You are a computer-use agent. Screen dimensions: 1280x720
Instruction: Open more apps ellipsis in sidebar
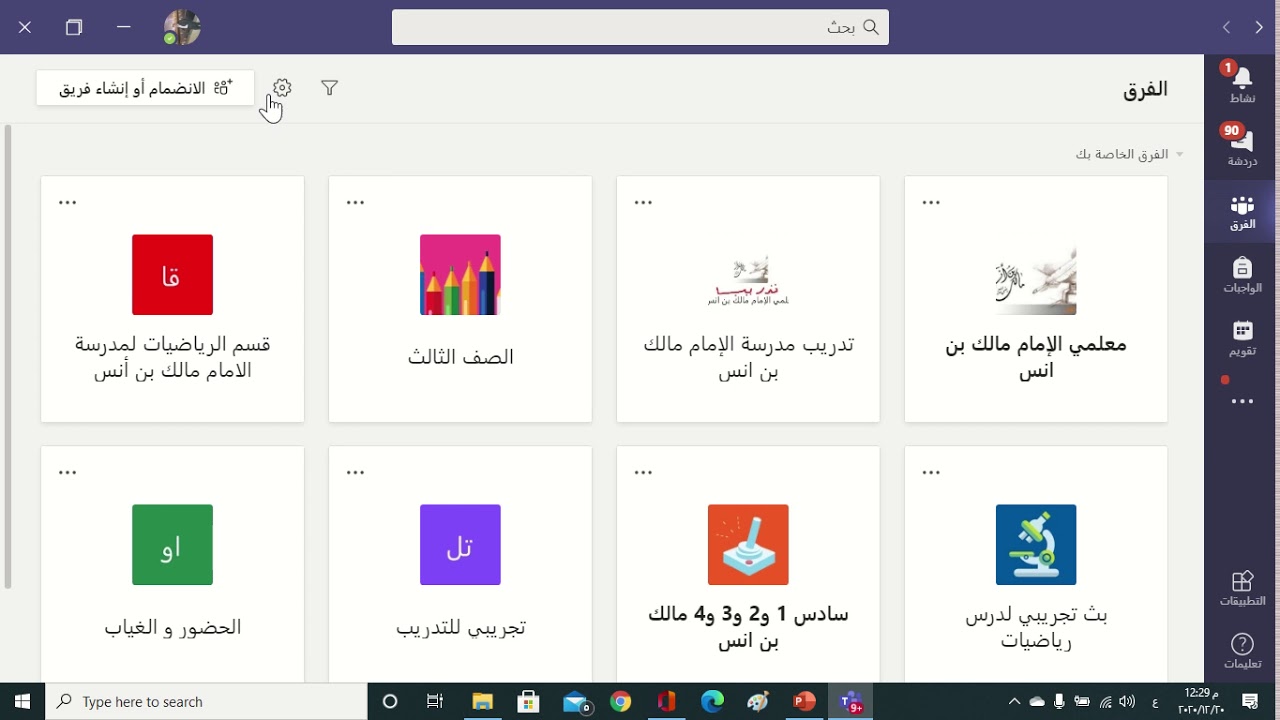point(1242,401)
